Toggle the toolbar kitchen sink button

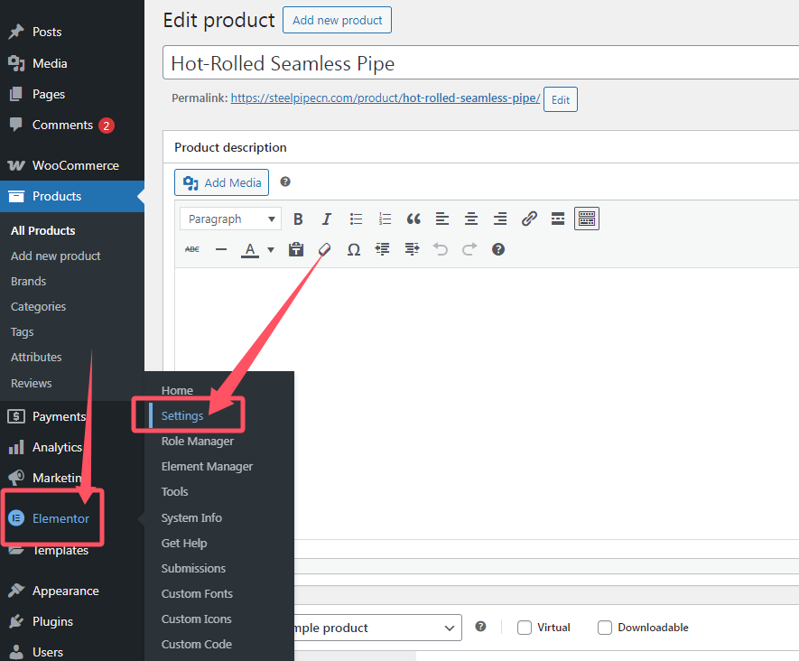(587, 219)
